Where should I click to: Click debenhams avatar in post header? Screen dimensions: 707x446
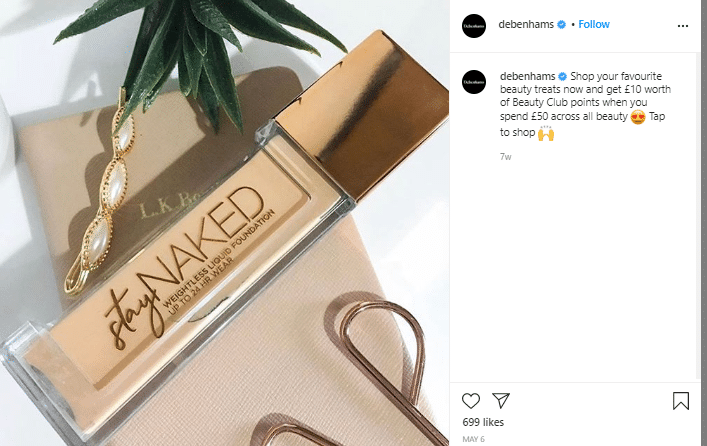[474, 26]
